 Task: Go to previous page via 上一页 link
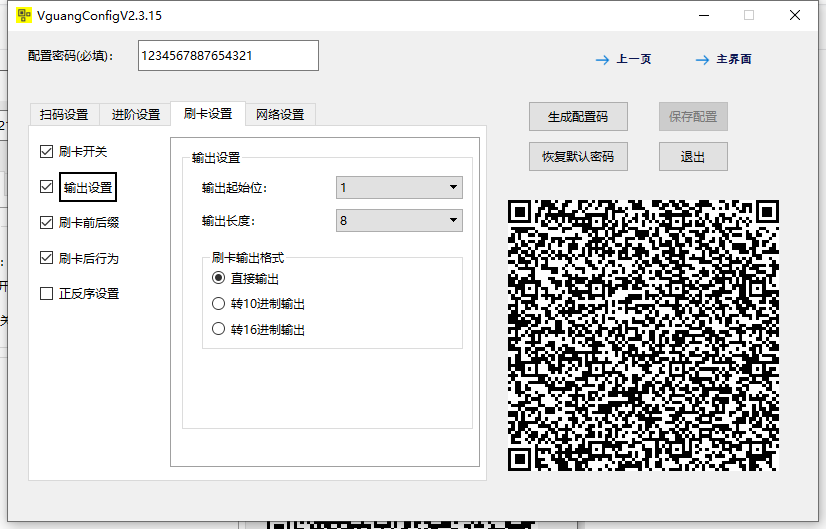pyautogui.click(x=634, y=59)
